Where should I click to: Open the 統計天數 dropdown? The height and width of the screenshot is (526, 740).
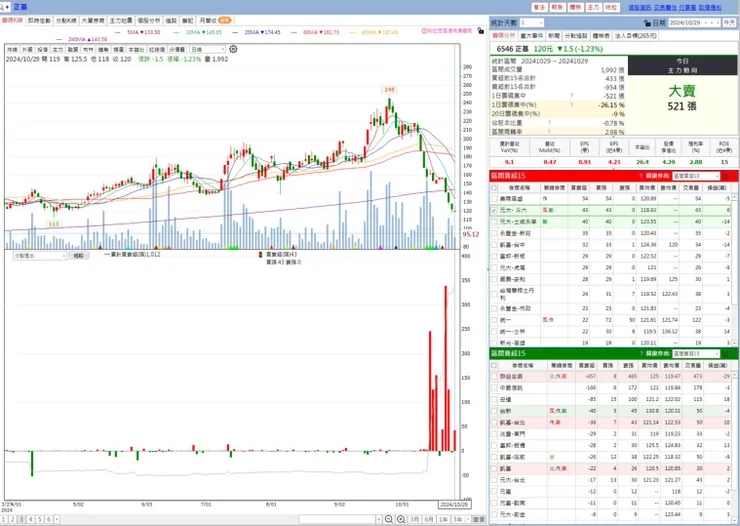(531, 23)
